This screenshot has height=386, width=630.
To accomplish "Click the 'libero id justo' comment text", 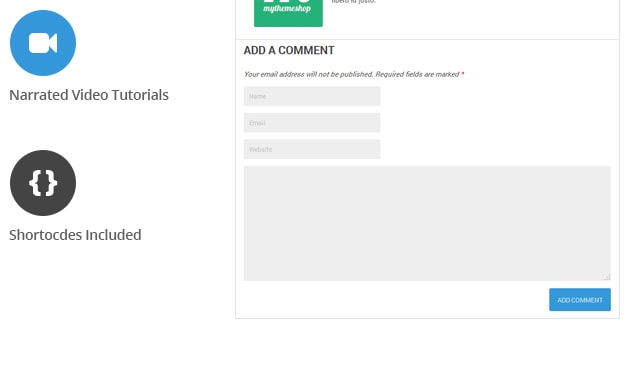I will click(354, 2).
